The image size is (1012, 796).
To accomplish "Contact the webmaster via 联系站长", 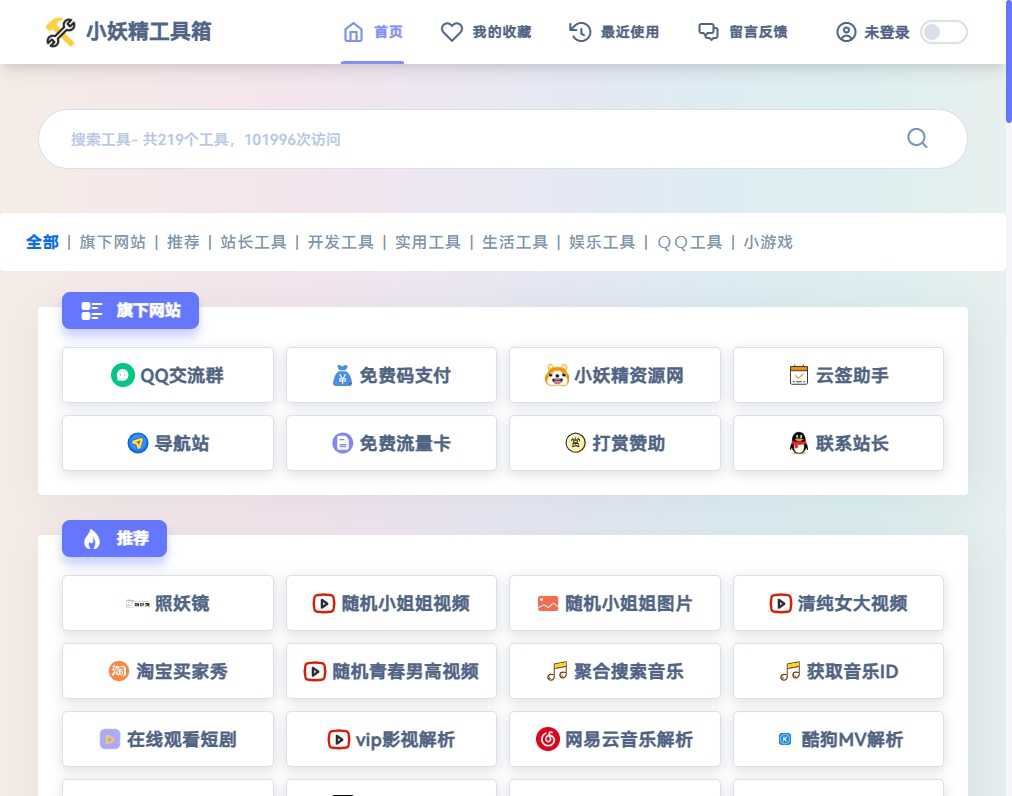I will point(838,443).
